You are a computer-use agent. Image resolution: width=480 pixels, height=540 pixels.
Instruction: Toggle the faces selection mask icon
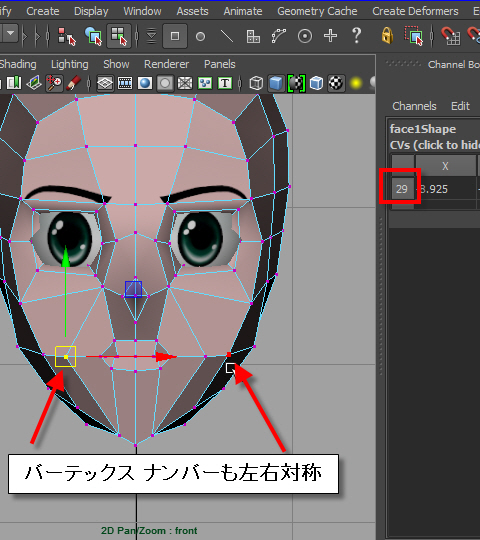(x=253, y=36)
